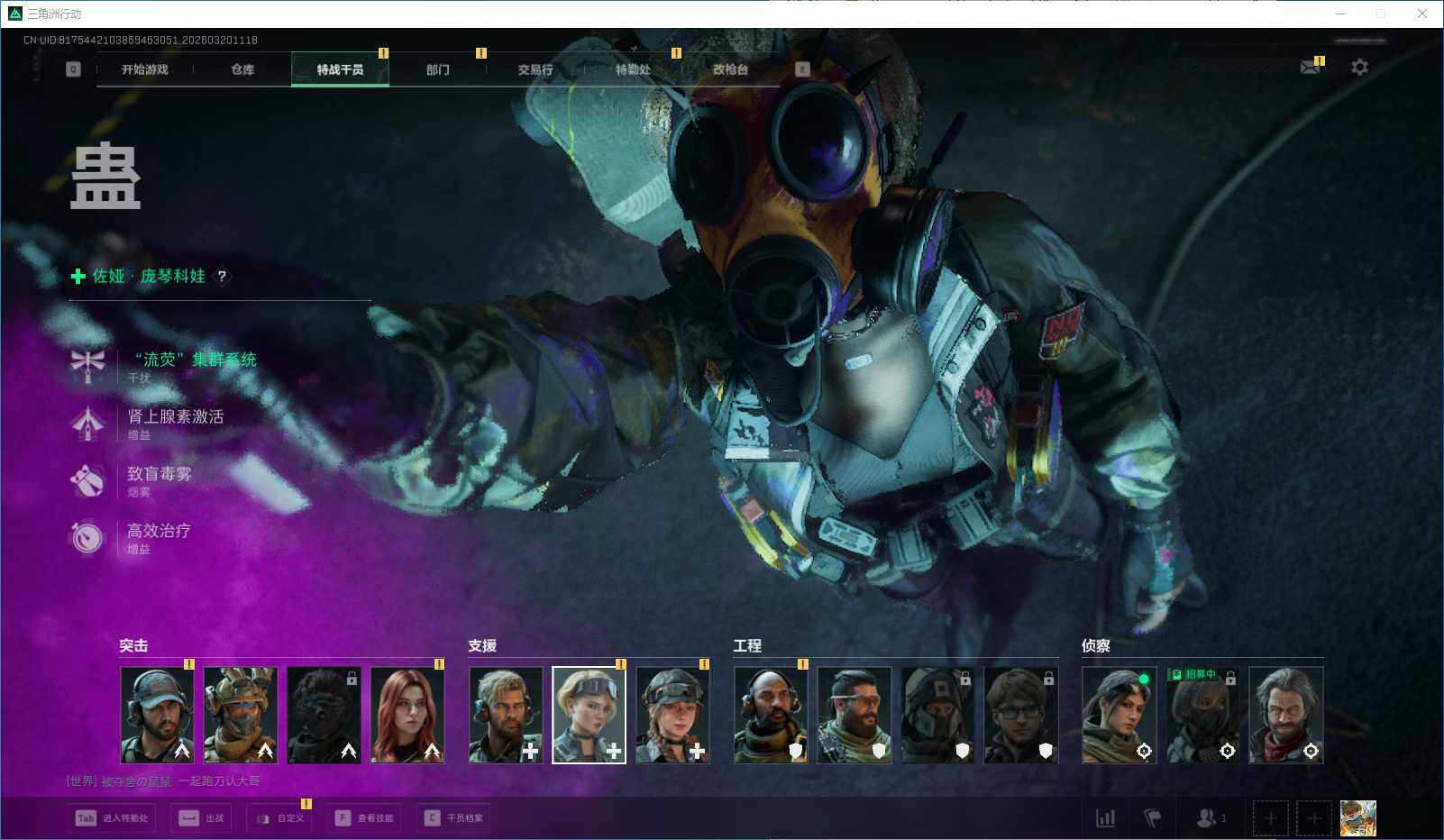This screenshot has height=840, width=1444.
Task: Click the [世界] chat message line
Action: click(163, 781)
